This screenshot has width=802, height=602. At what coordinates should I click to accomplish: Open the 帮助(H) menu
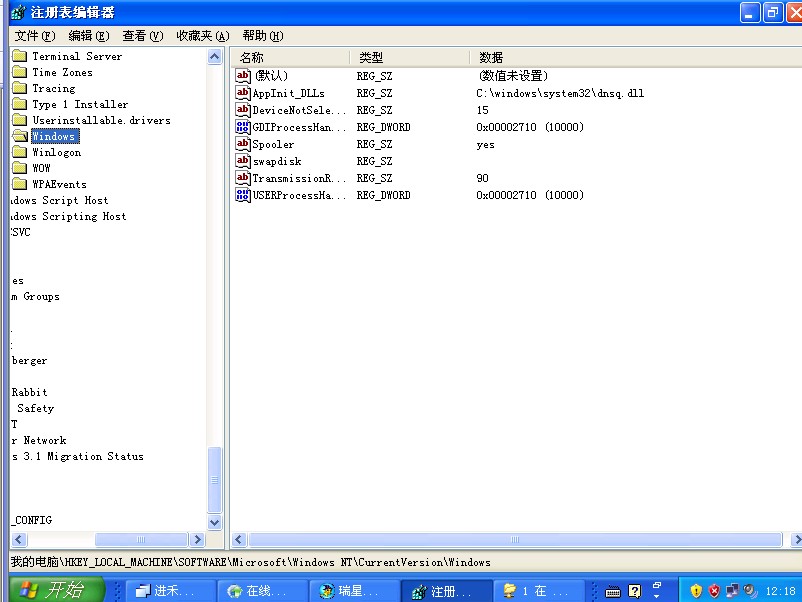263,36
